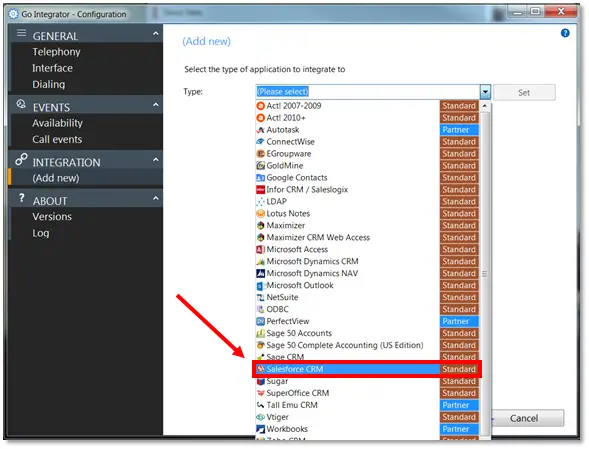Go to Availability under Events
Viewport: 589px width, 449px height.
coord(57,123)
